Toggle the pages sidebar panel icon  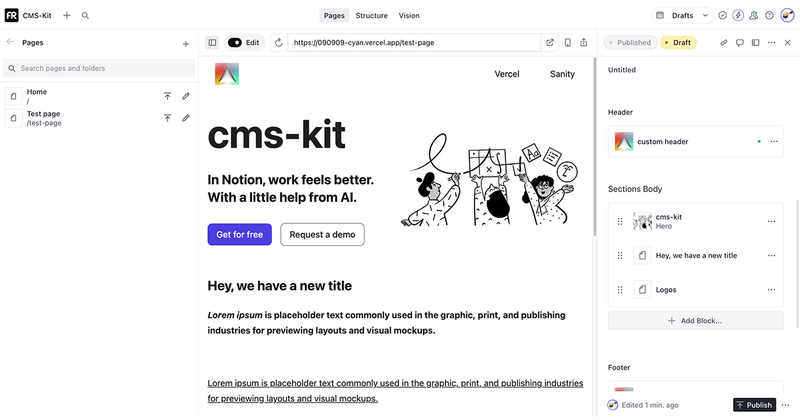212,42
